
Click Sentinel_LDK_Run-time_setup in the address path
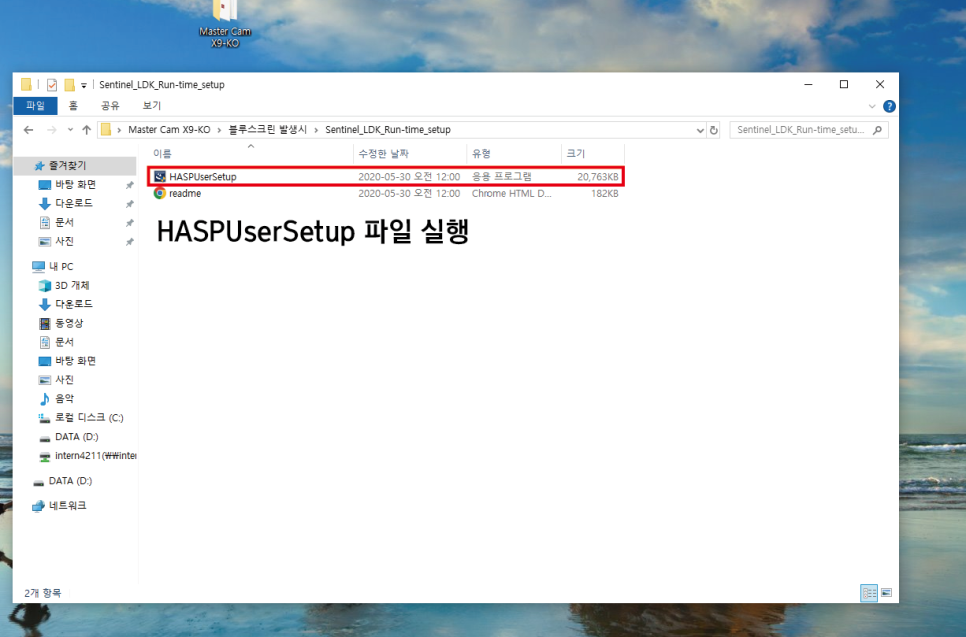pos(388,129)
